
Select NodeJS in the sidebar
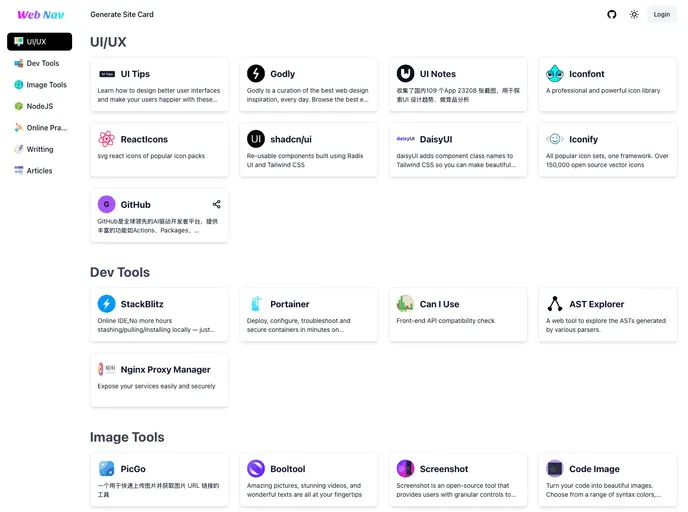tap(38, 106)
